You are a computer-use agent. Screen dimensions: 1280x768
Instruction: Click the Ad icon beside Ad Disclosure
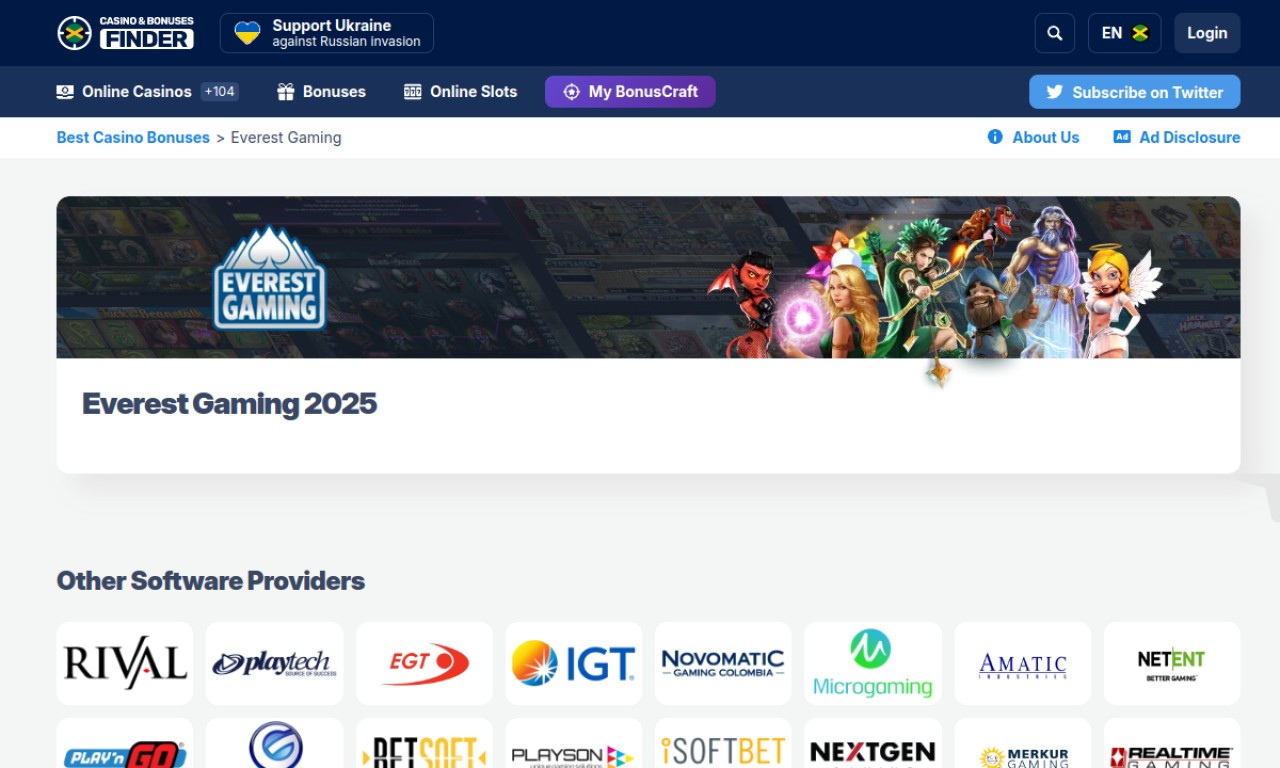point(1122,137)
